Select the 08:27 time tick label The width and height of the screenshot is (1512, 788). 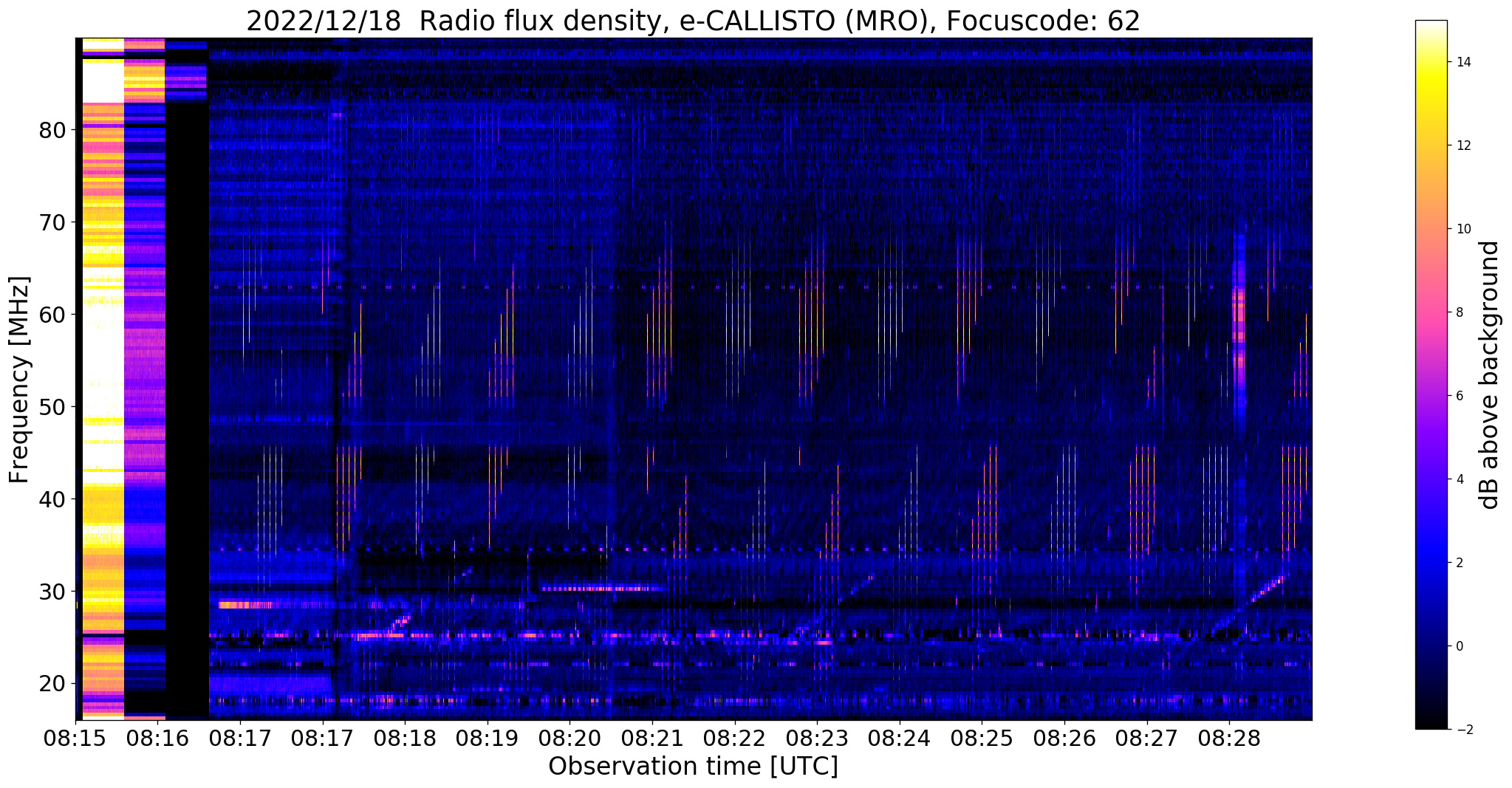[1146, 739]
